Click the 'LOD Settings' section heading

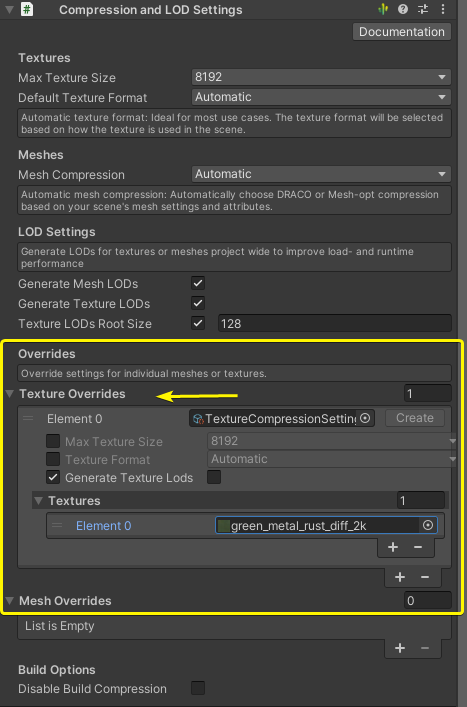tap(57, 232)
